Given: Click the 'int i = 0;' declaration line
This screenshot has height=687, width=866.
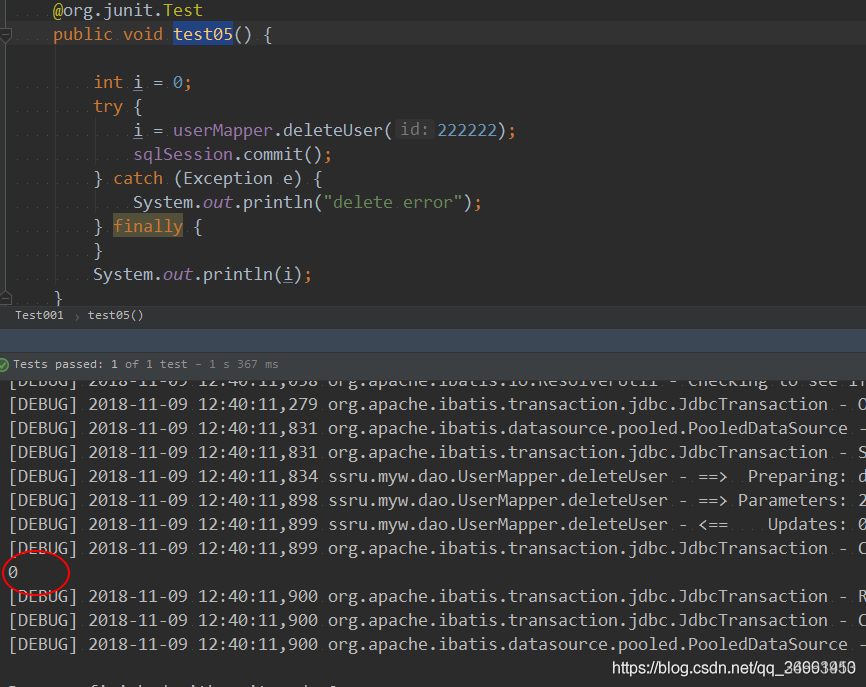Looking at the screenshot, I should 142,82.
